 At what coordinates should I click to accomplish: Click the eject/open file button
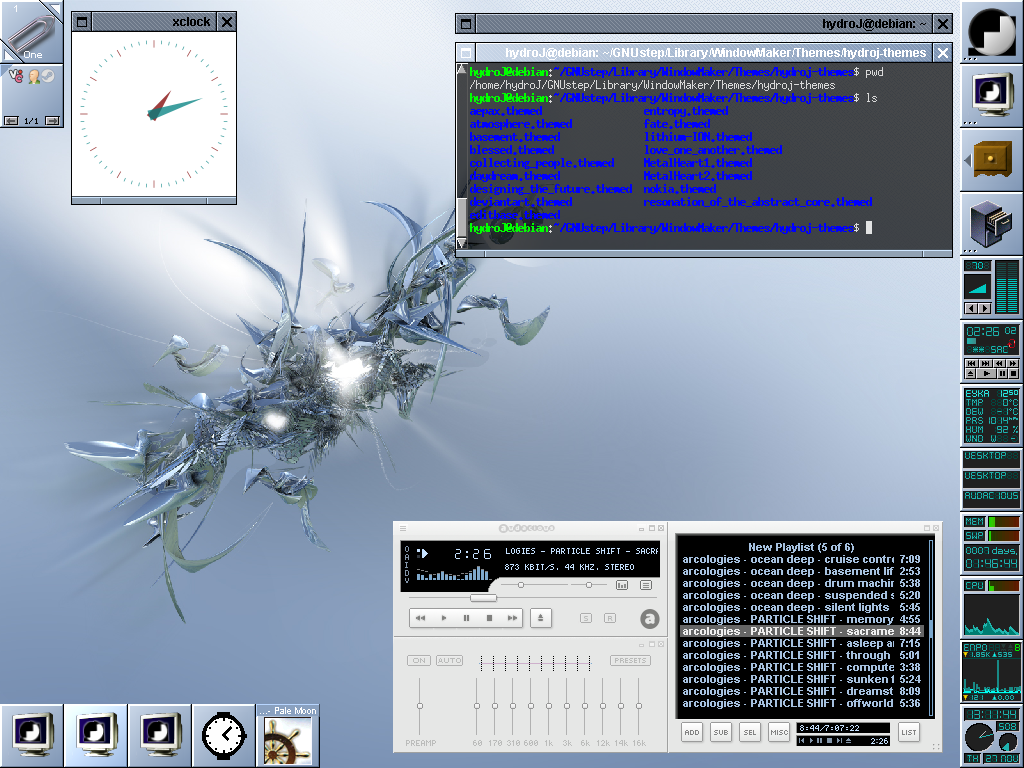click(540, 618)
